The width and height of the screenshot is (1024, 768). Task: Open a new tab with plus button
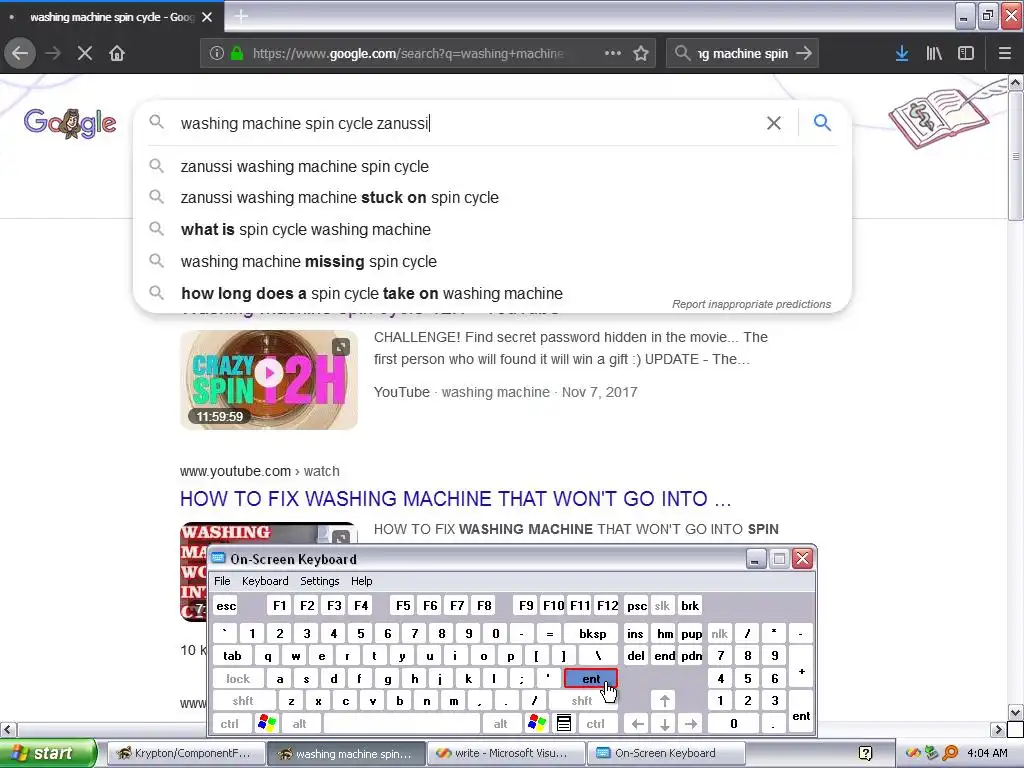241,16
